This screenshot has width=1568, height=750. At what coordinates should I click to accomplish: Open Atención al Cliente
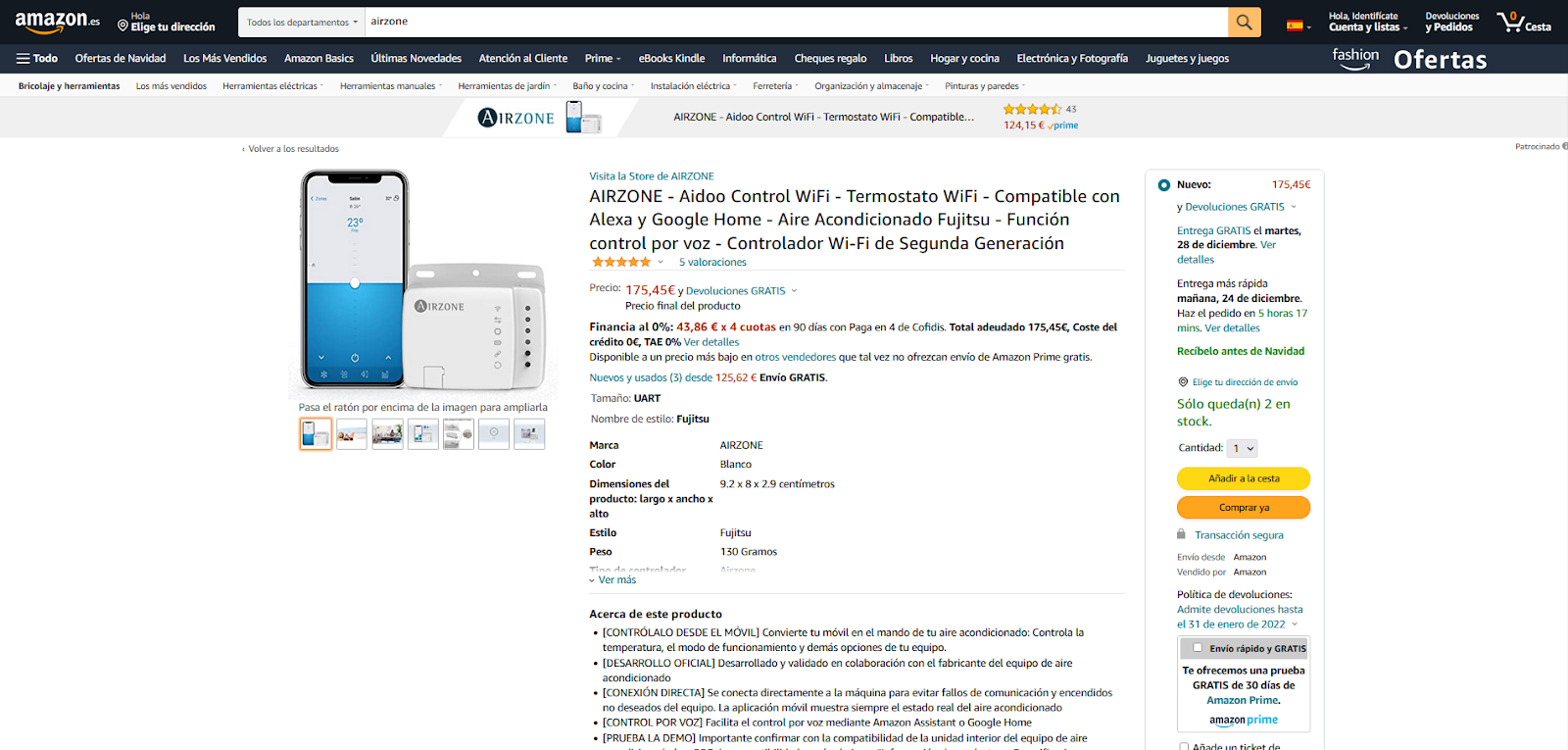pyautogui.click(x=523, y=59)
